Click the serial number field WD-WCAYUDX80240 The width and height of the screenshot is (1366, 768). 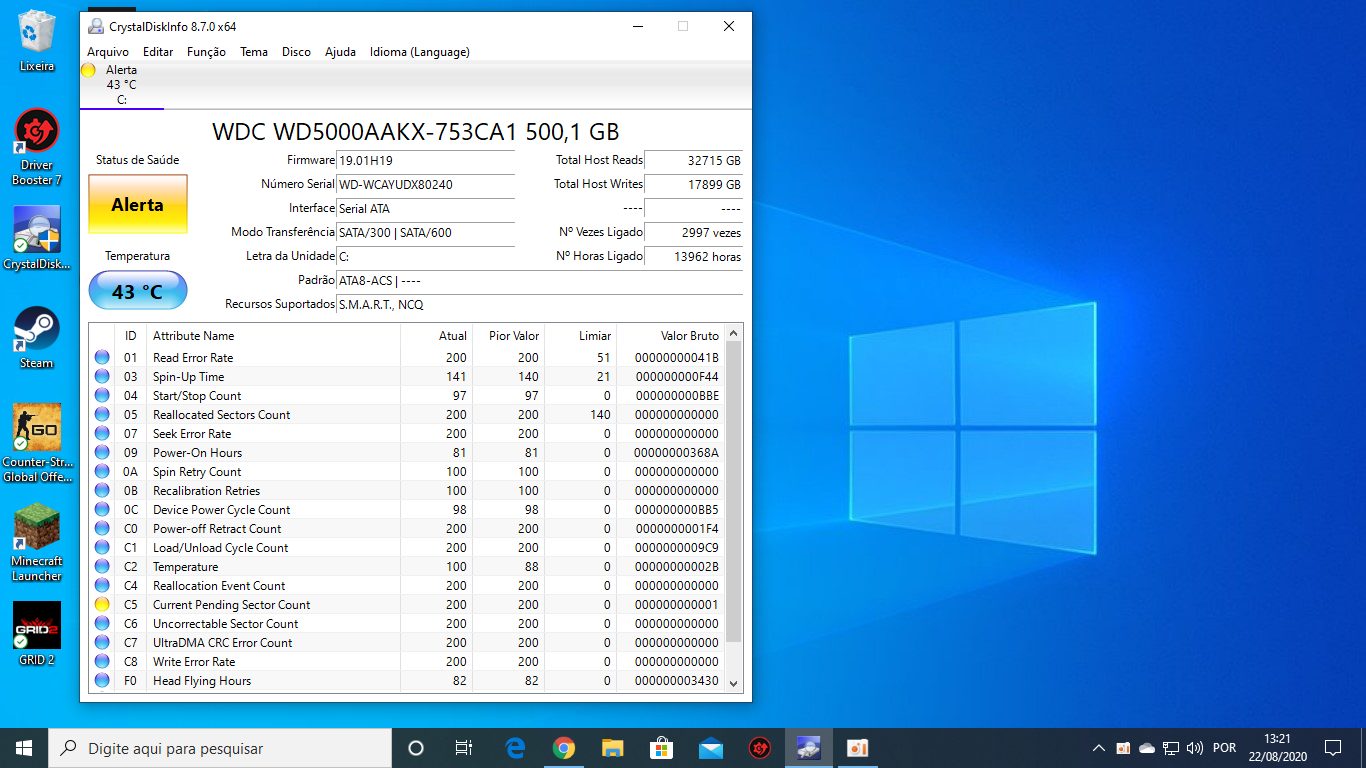425,184
